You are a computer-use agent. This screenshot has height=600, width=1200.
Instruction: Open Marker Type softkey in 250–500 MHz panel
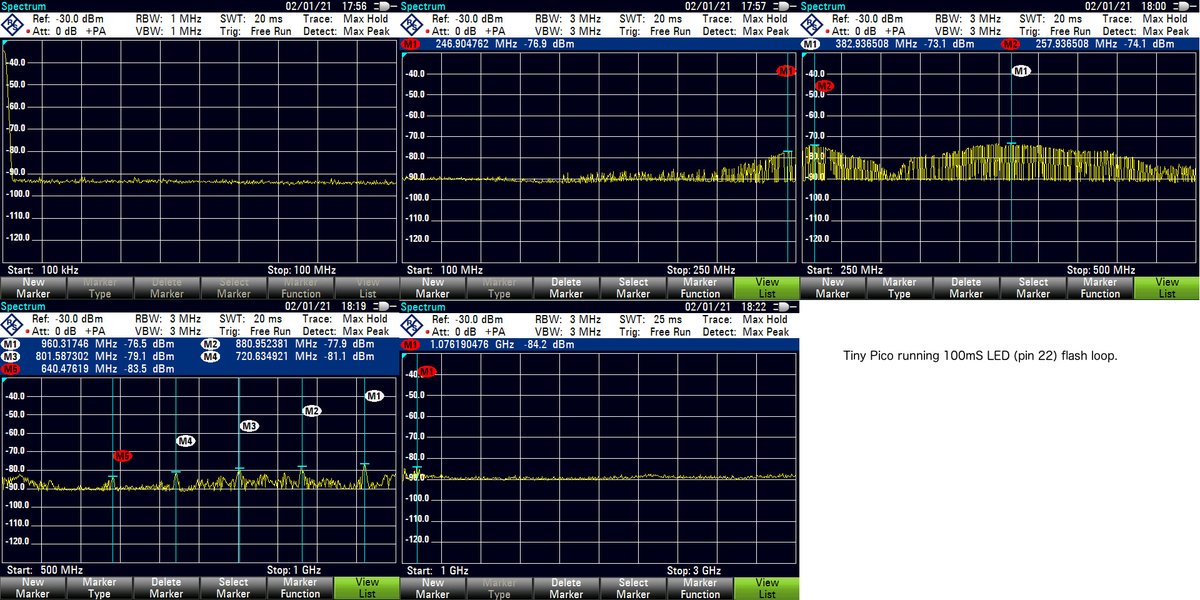tap(899, 288)
